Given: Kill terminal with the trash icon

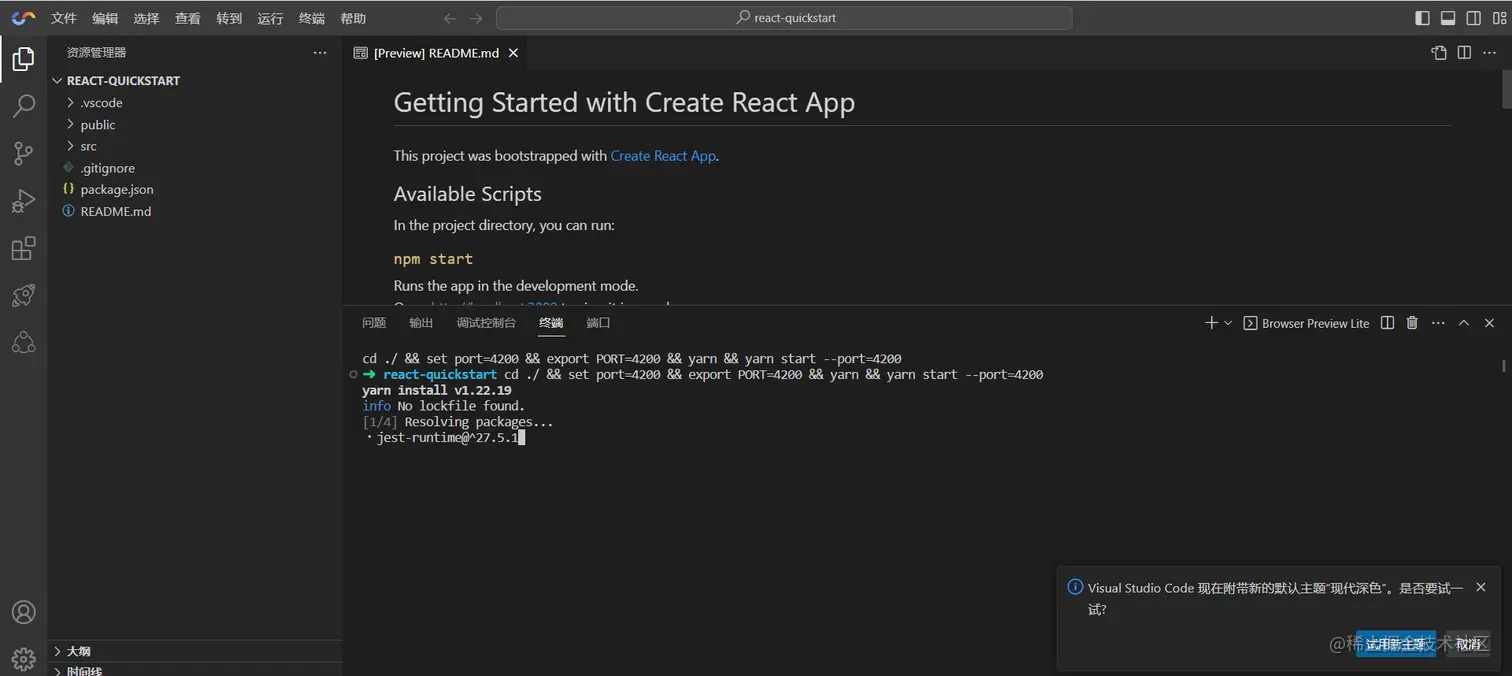Looking at the screenshot, I should (1412, 323).
